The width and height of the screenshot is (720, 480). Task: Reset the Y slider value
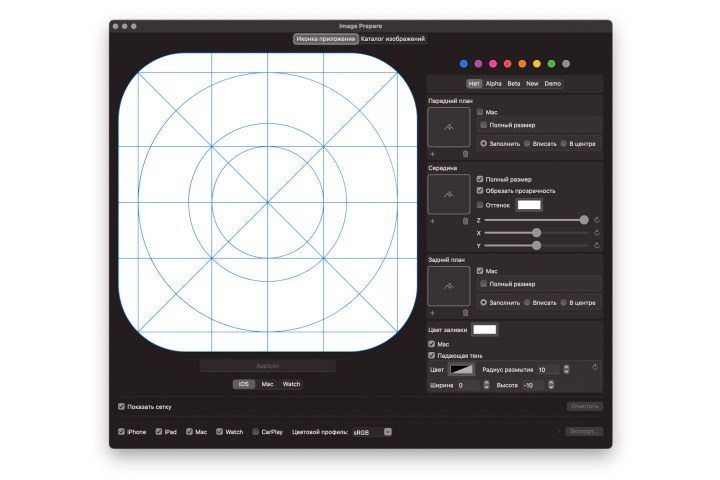click(596, 245)
